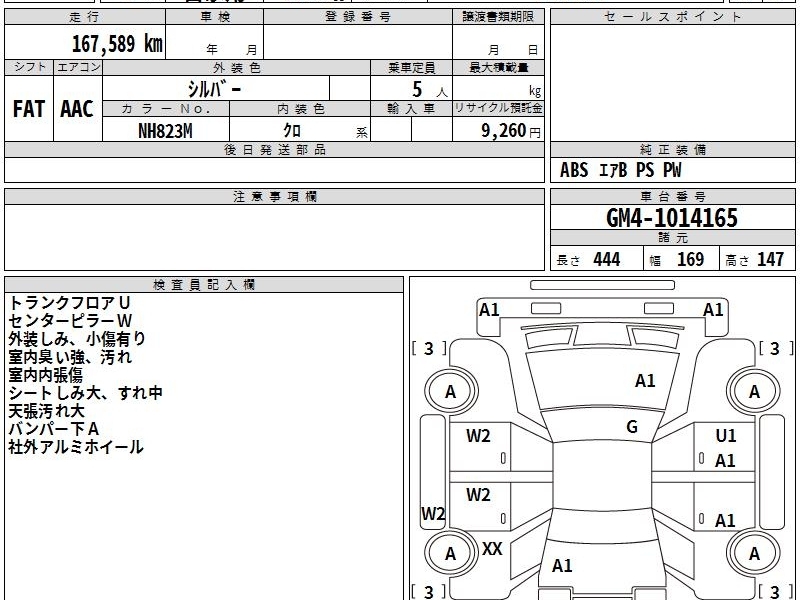The height and width of the screenshot is (600, 800).
Task: Select the exterior color シルバー
Action: point(214,89)
